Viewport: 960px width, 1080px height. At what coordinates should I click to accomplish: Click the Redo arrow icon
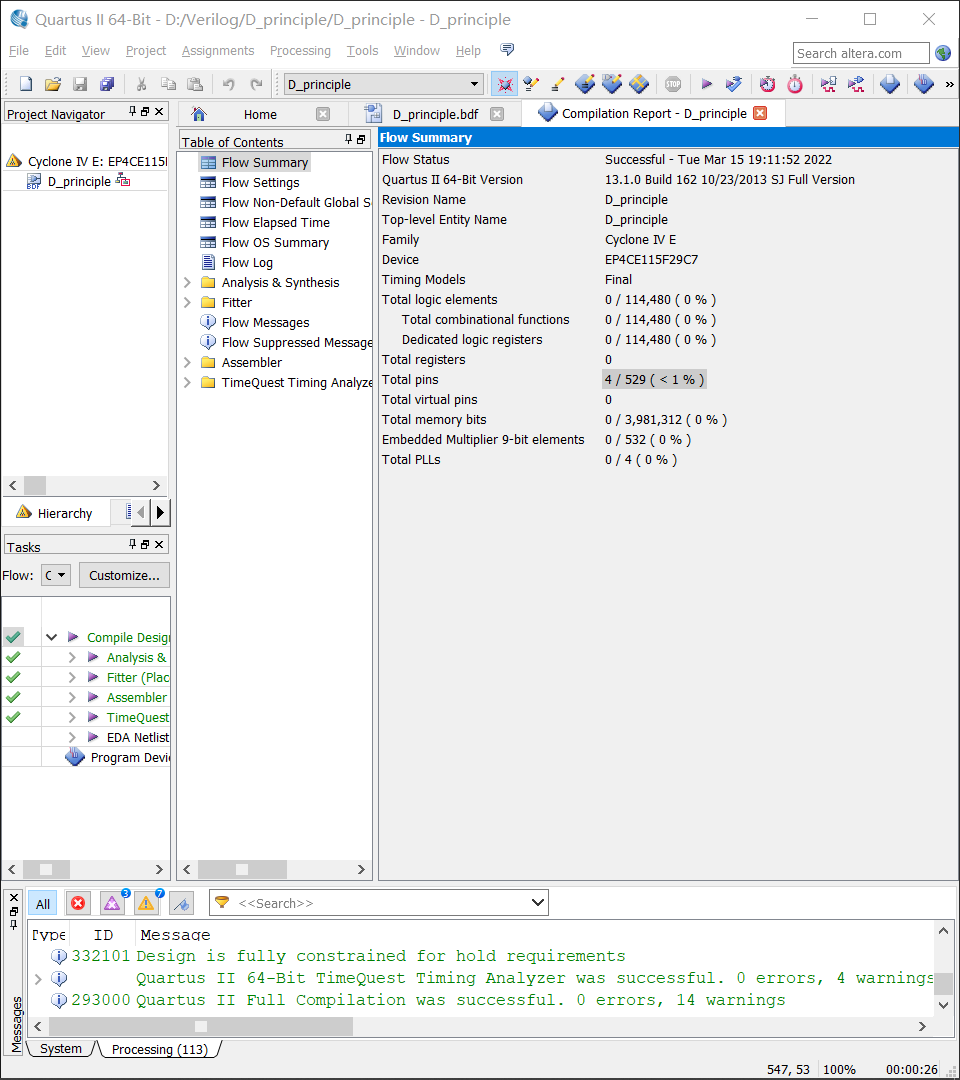[x=256, y=84]
